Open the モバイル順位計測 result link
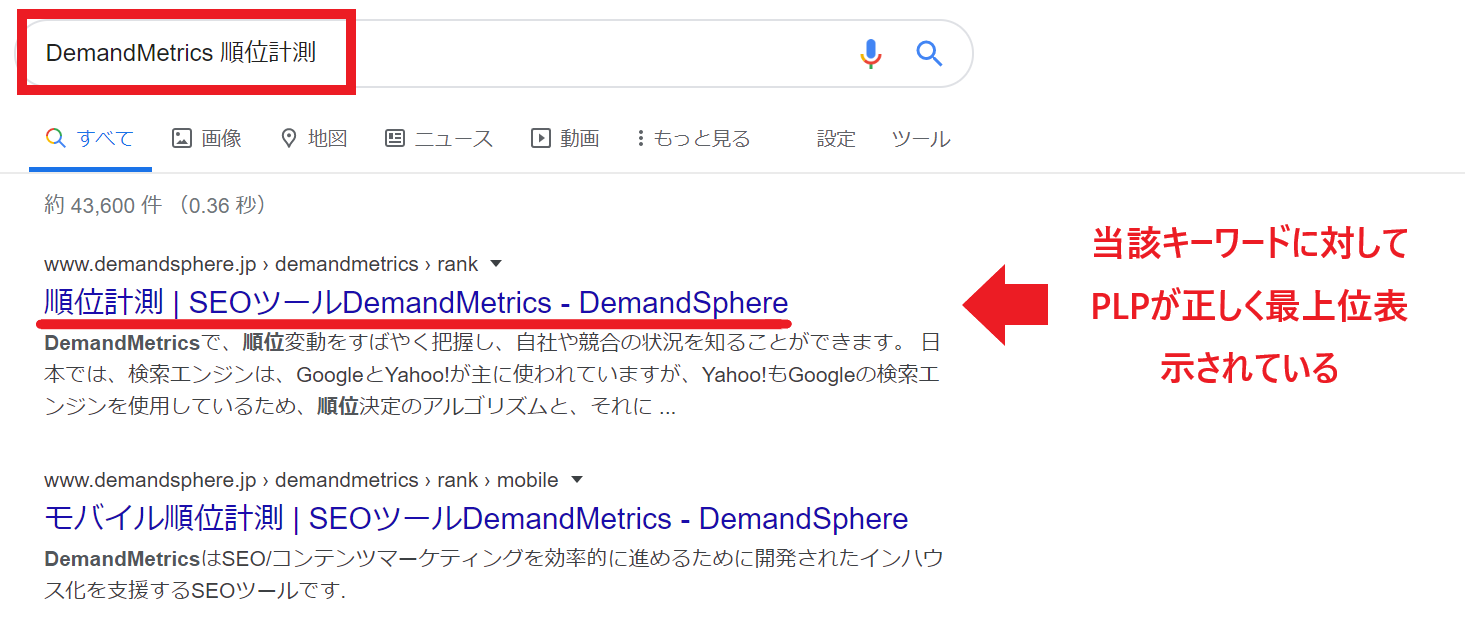The width and height of the screenshot is (1465, 631). (476, 518)
